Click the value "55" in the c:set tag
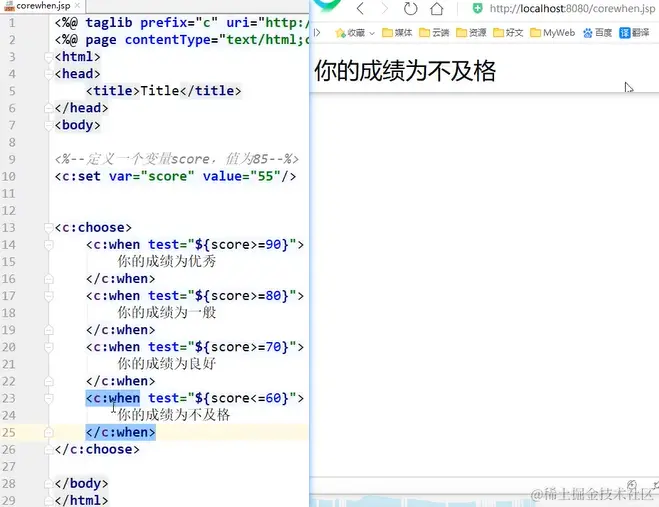 (x=266, y=176)
